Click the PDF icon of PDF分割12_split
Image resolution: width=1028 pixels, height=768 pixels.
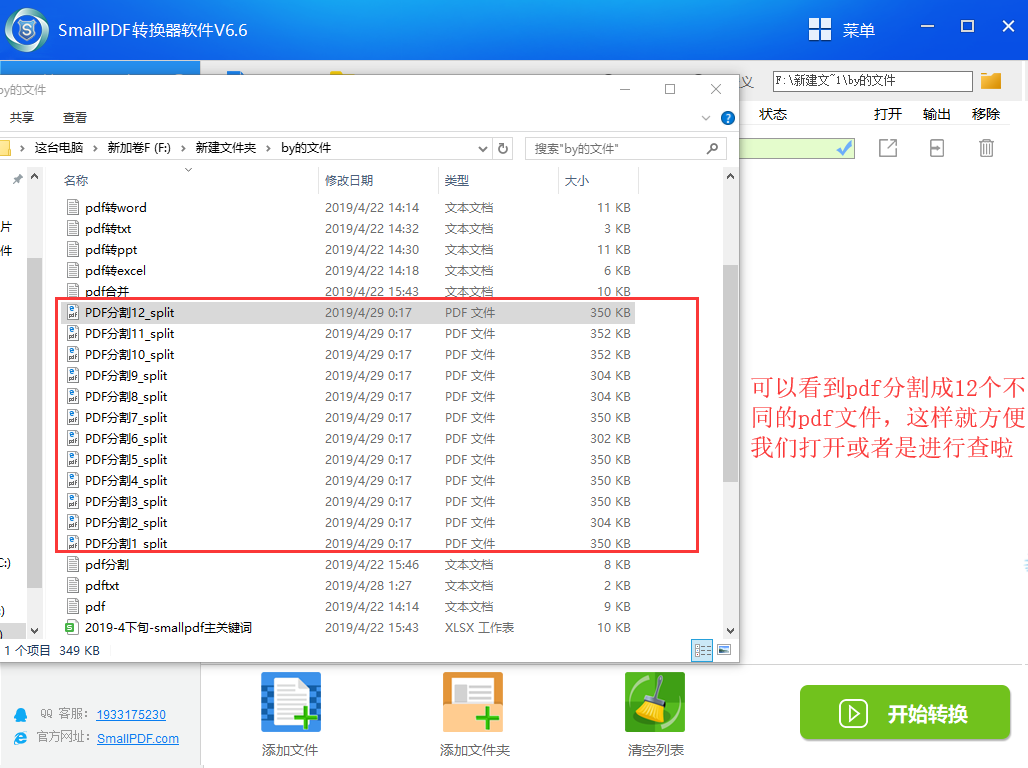pyautogui.click(x=73, y=313)
